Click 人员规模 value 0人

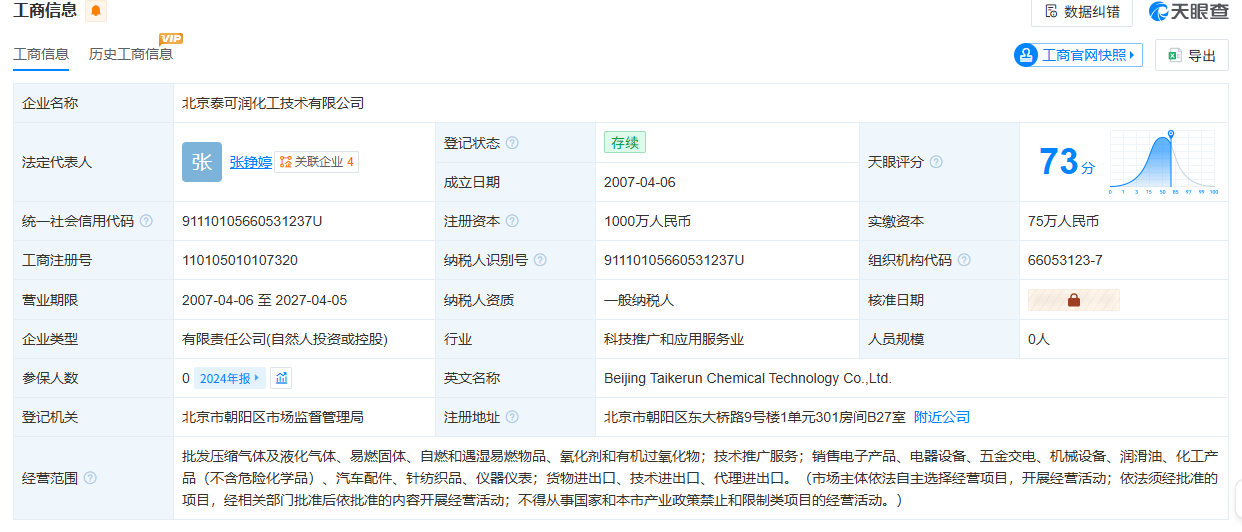tap(1039, 339)
